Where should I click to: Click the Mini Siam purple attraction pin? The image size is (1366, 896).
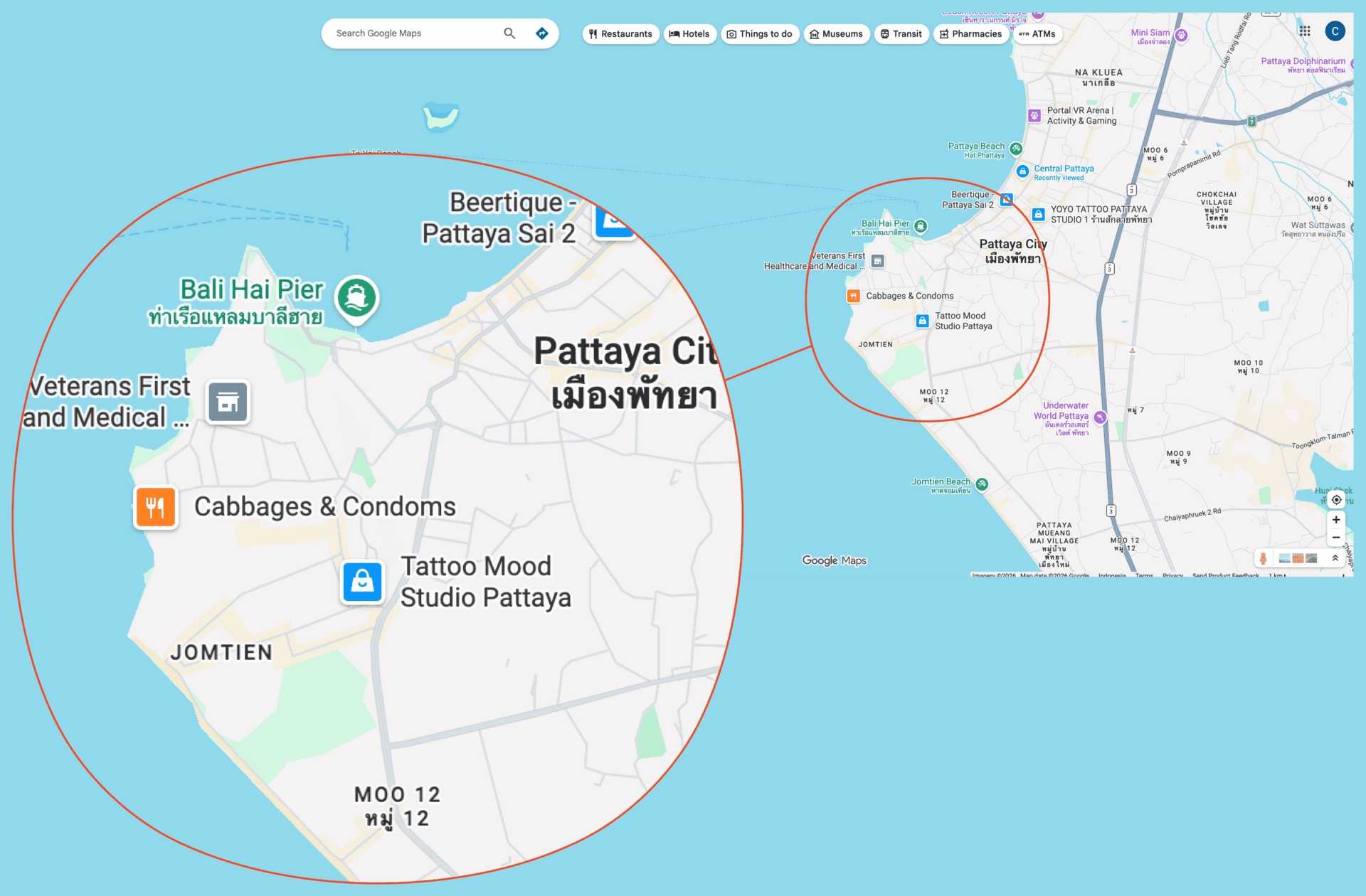point(1181,36)
